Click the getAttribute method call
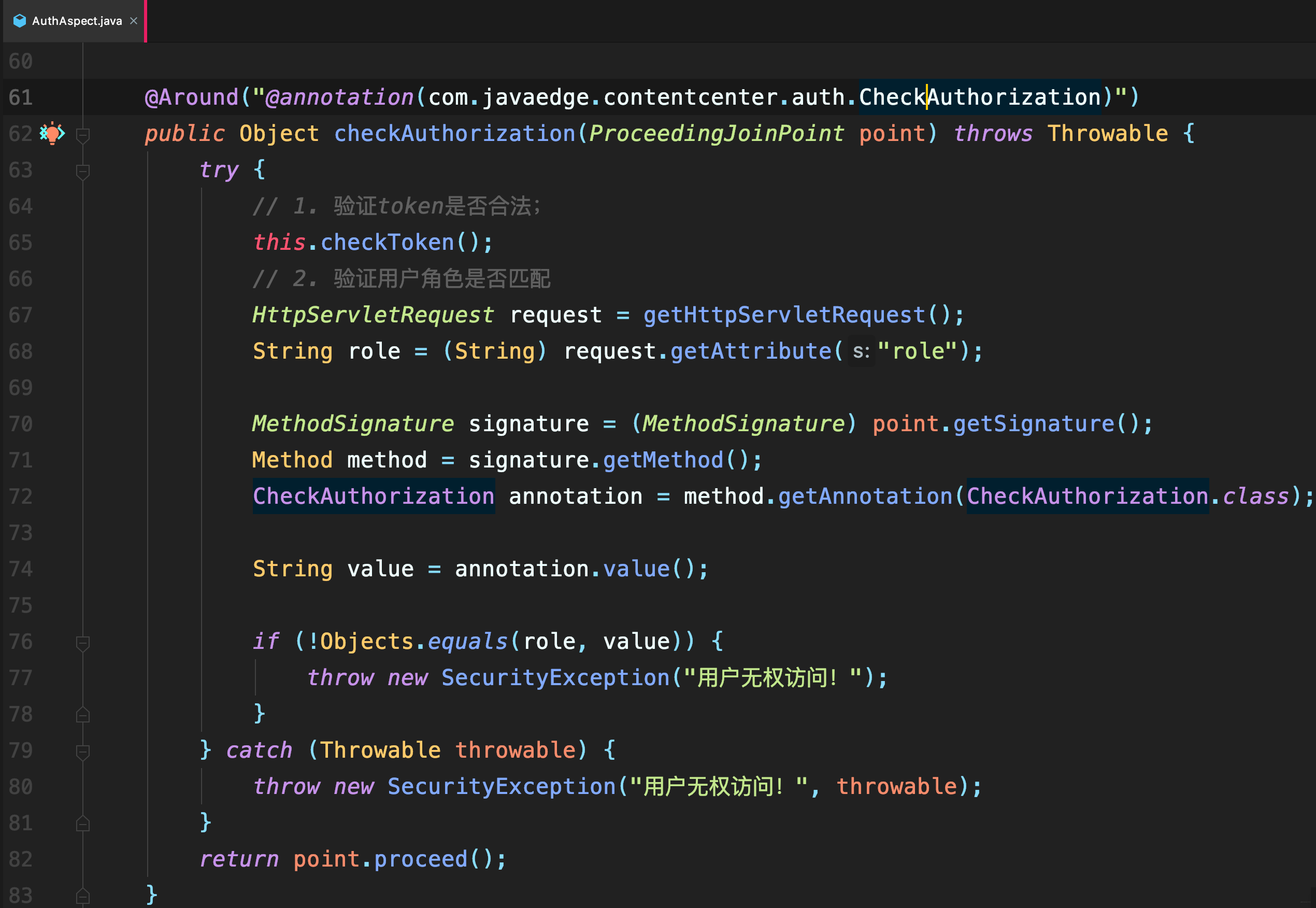The width and height of the screenshot is (1316, 908). (751, 351)
